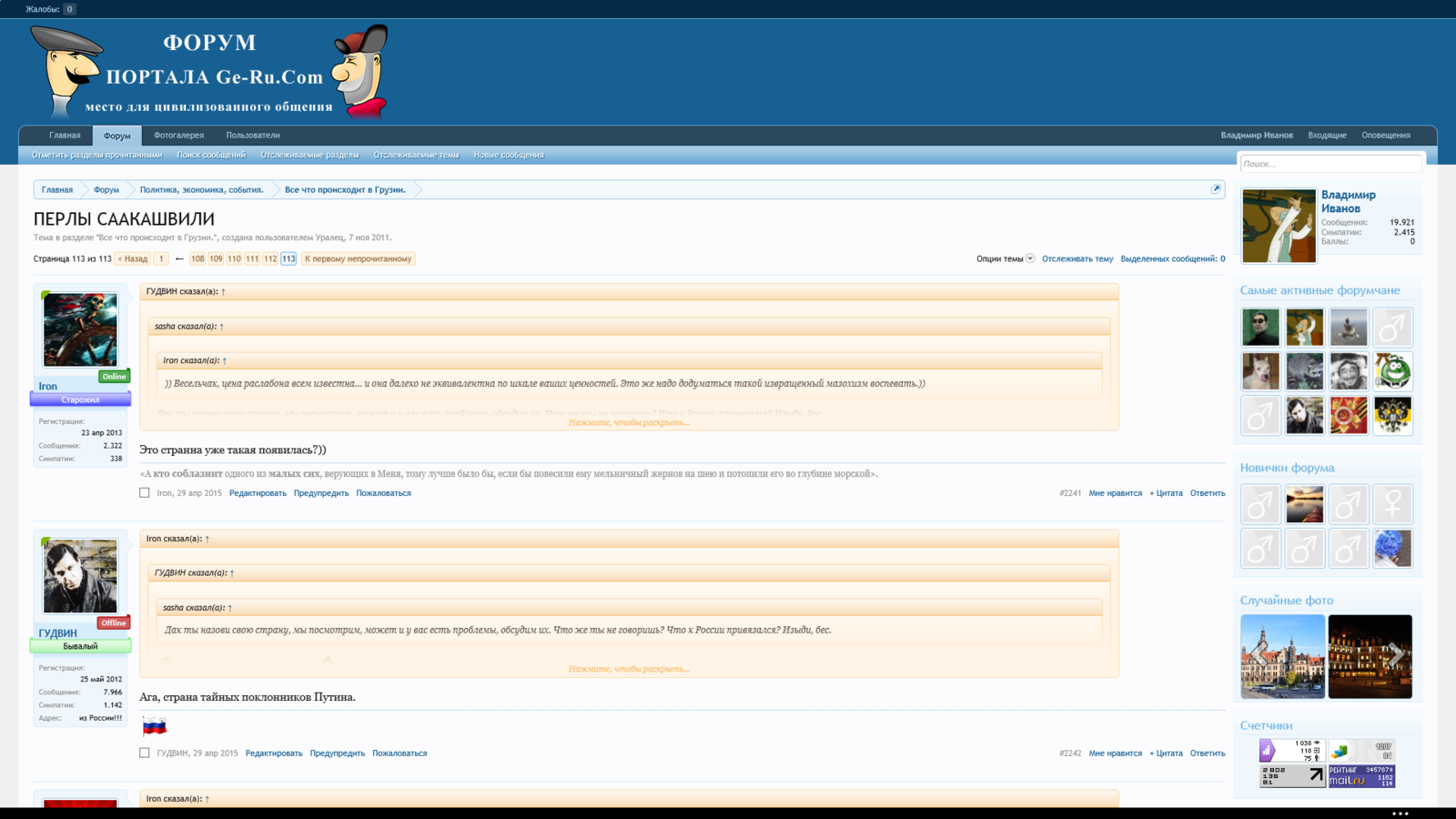1456x819 pixels.
Task: Tick the checkbox for Iron's post #2241
Action: click(145, 493)
